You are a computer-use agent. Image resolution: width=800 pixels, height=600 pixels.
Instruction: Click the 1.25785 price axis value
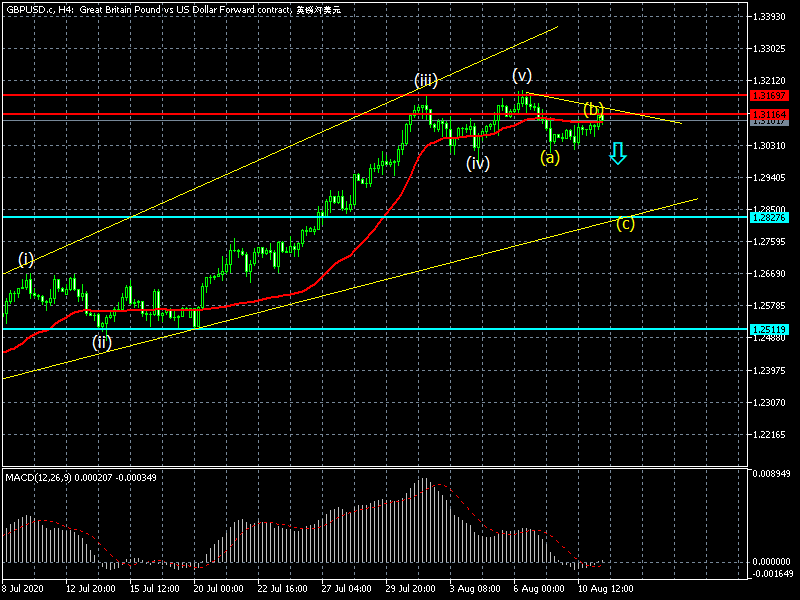[x=769, y=306]
